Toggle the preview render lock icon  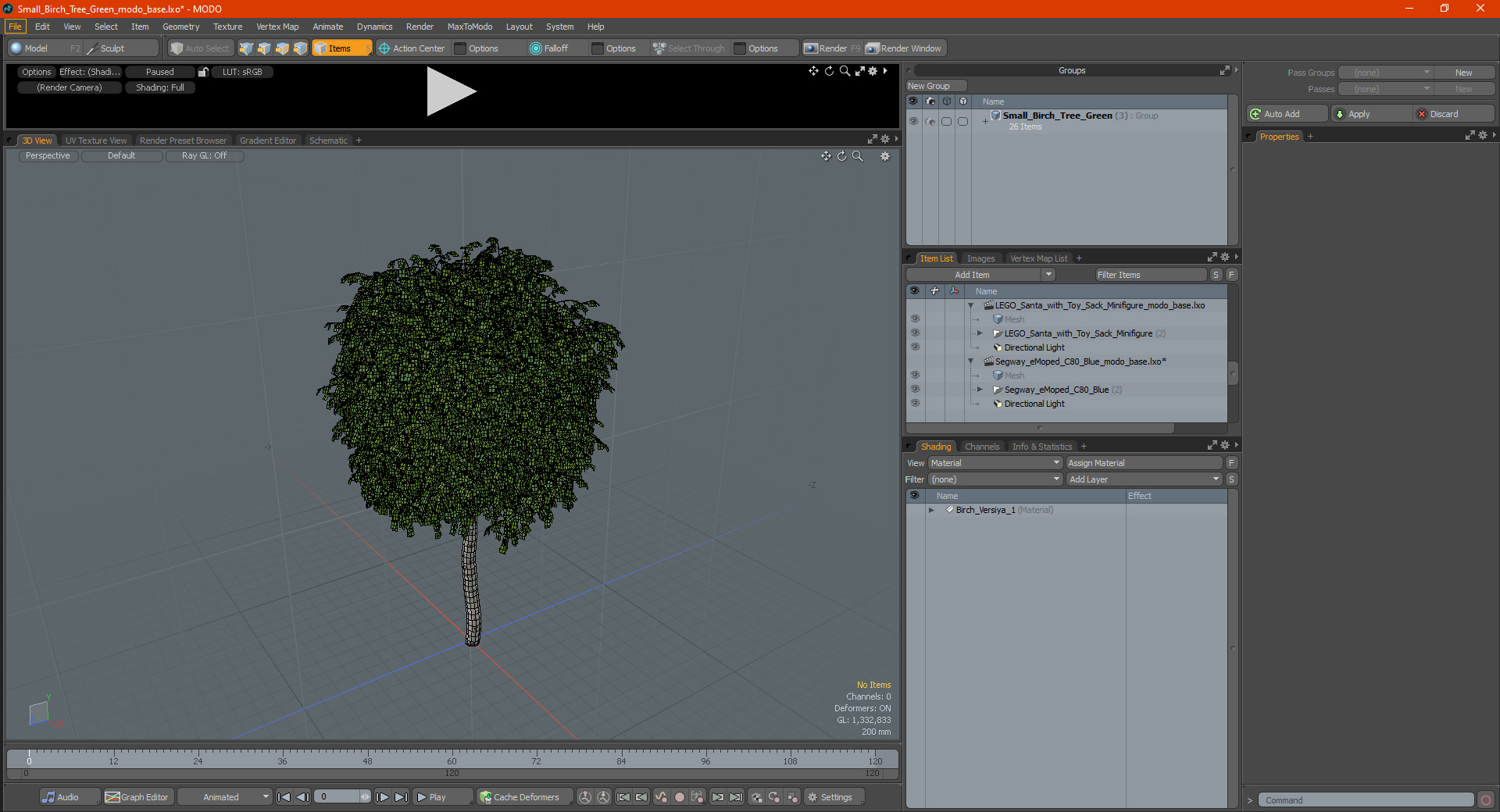pyautogui.click(x=203, y=72)
